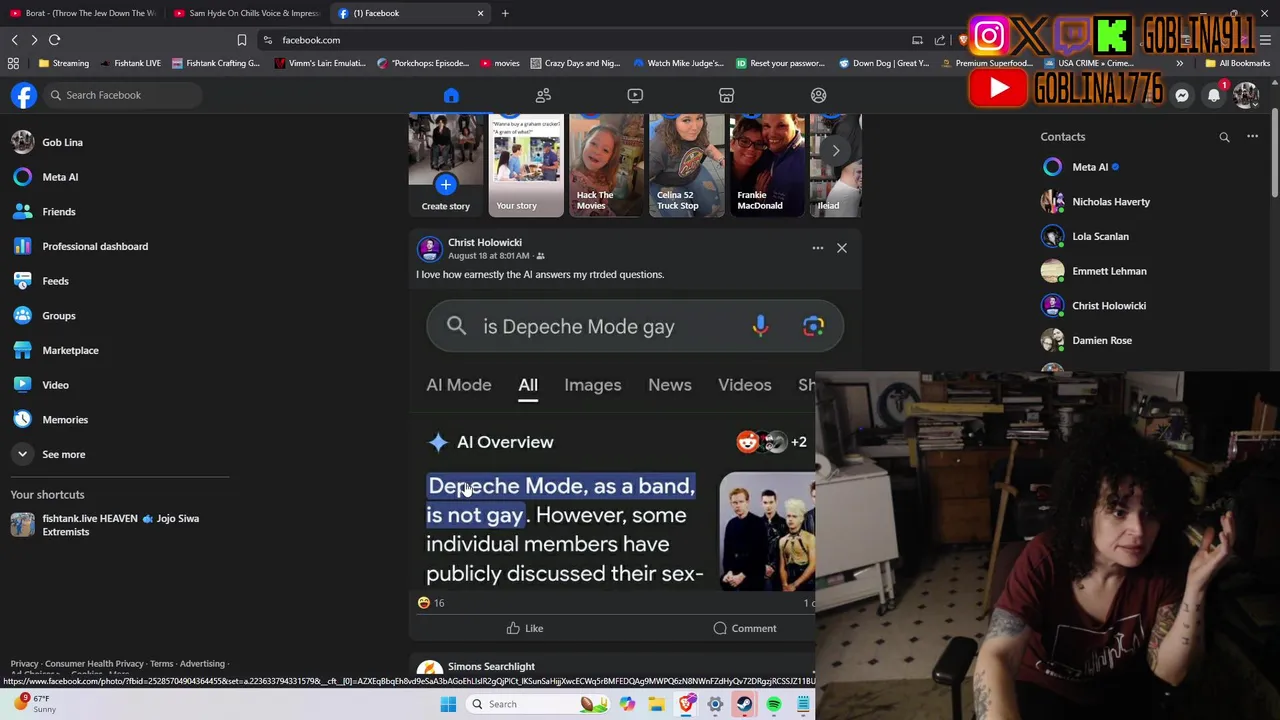1280x720 pixels.
Task: Show more bookmarks with the chevron
Action: (1179, 63)
